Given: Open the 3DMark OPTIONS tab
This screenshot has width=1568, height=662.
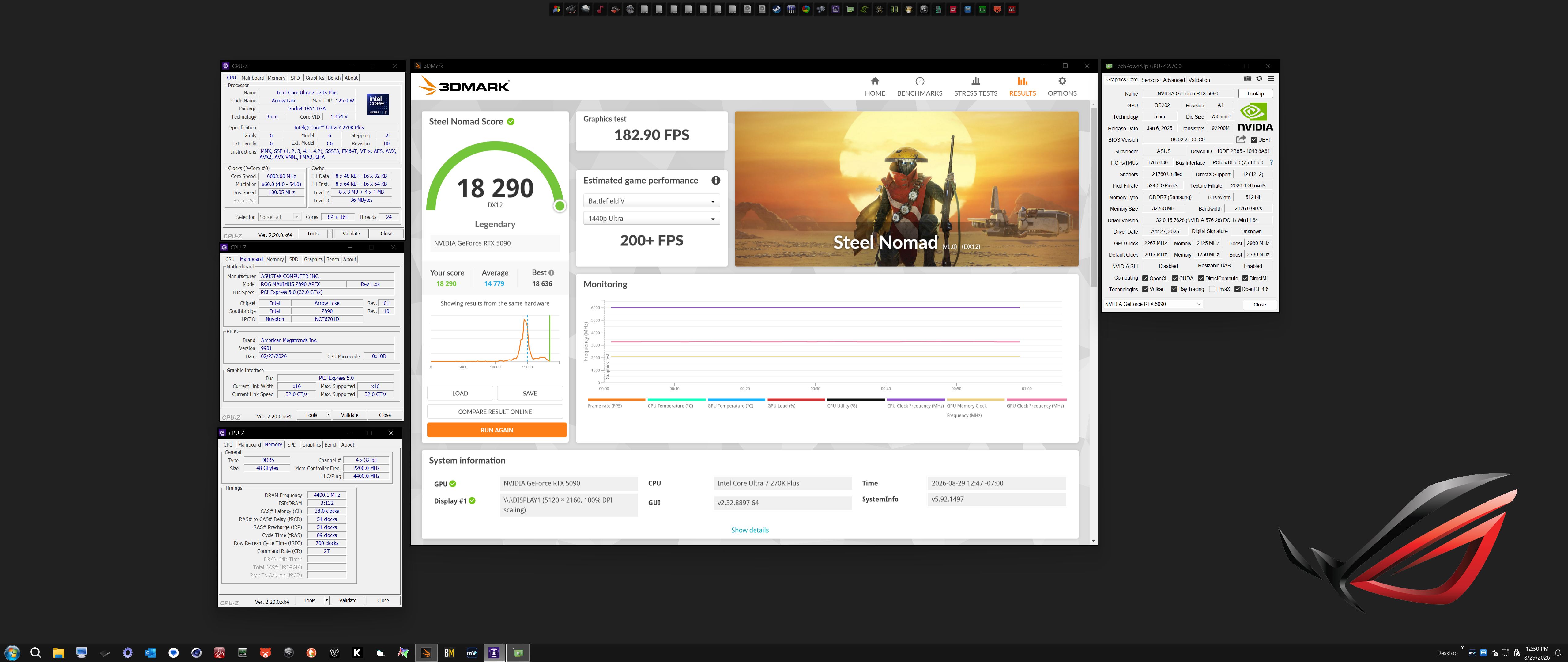Looking at the screenshot, I should pos(1062,86).
